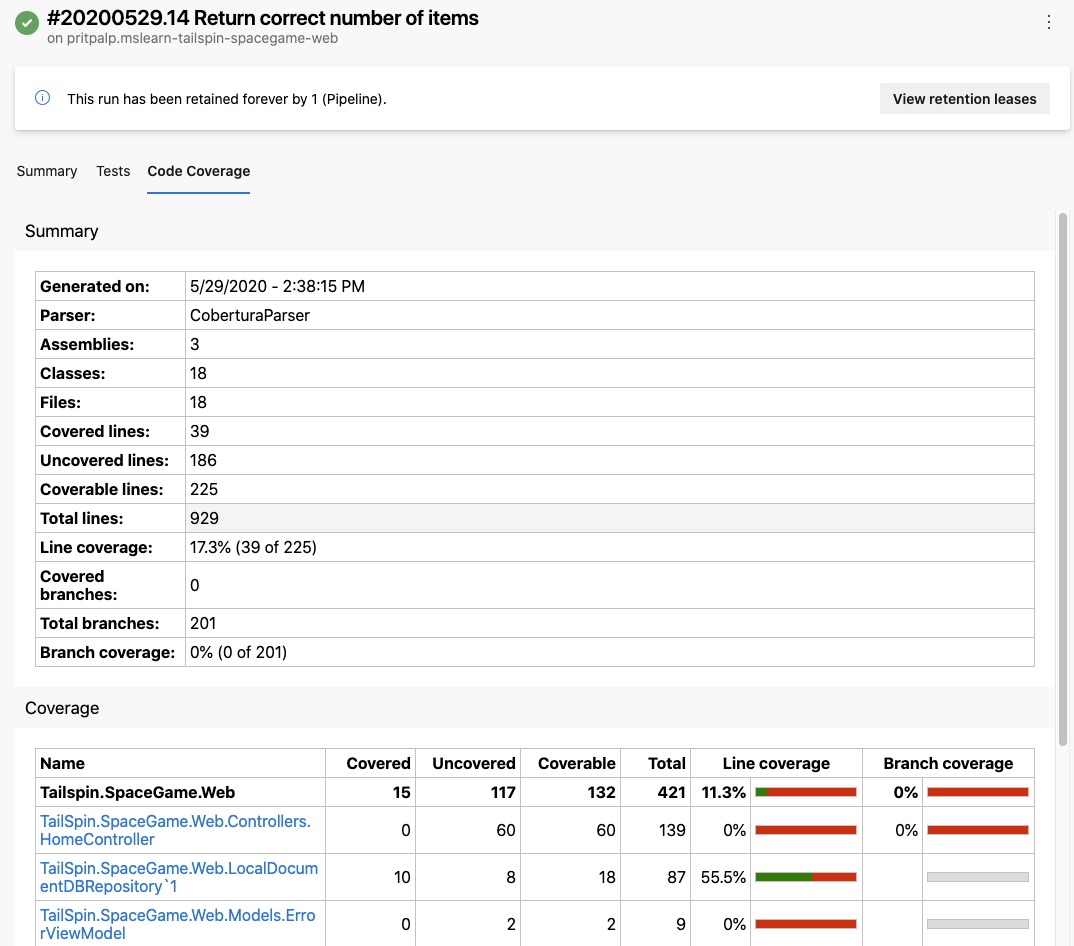Click HomeController line coverage bar

pyautogui.click(x=806, y=830)
